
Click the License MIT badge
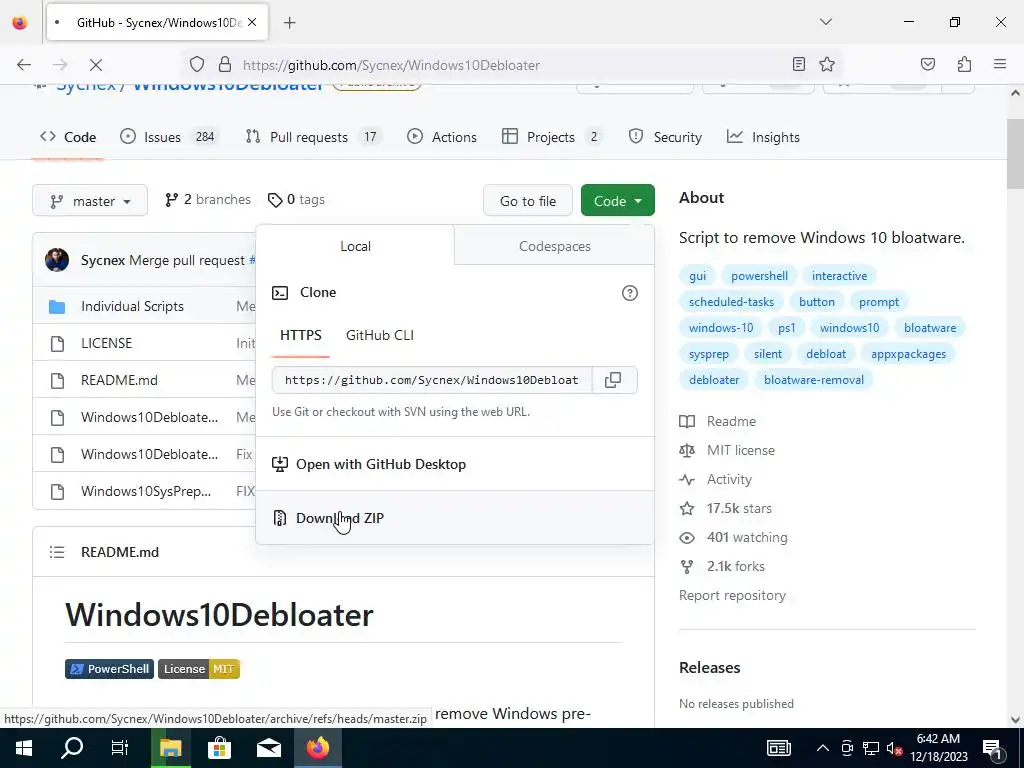click(x=199, y=669)
